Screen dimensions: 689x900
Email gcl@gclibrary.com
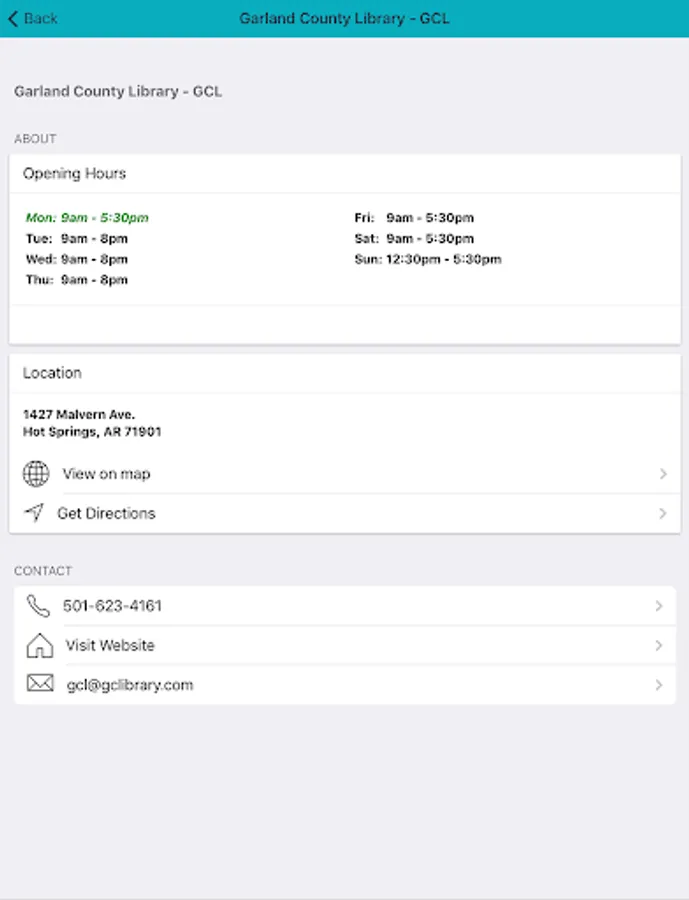coord(130,685)
